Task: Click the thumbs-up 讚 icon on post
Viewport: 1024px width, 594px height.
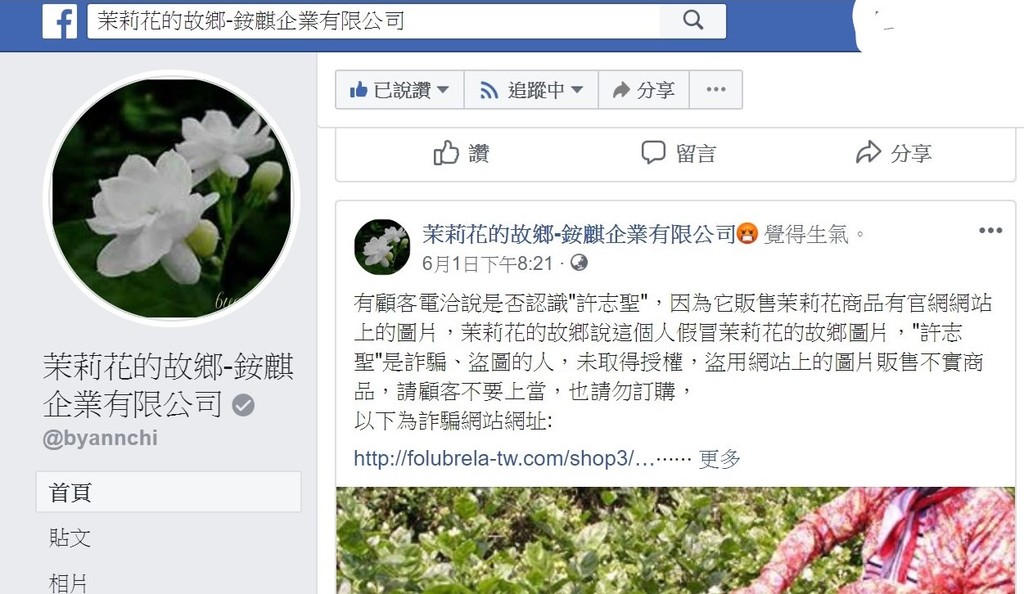Action: 446,153
